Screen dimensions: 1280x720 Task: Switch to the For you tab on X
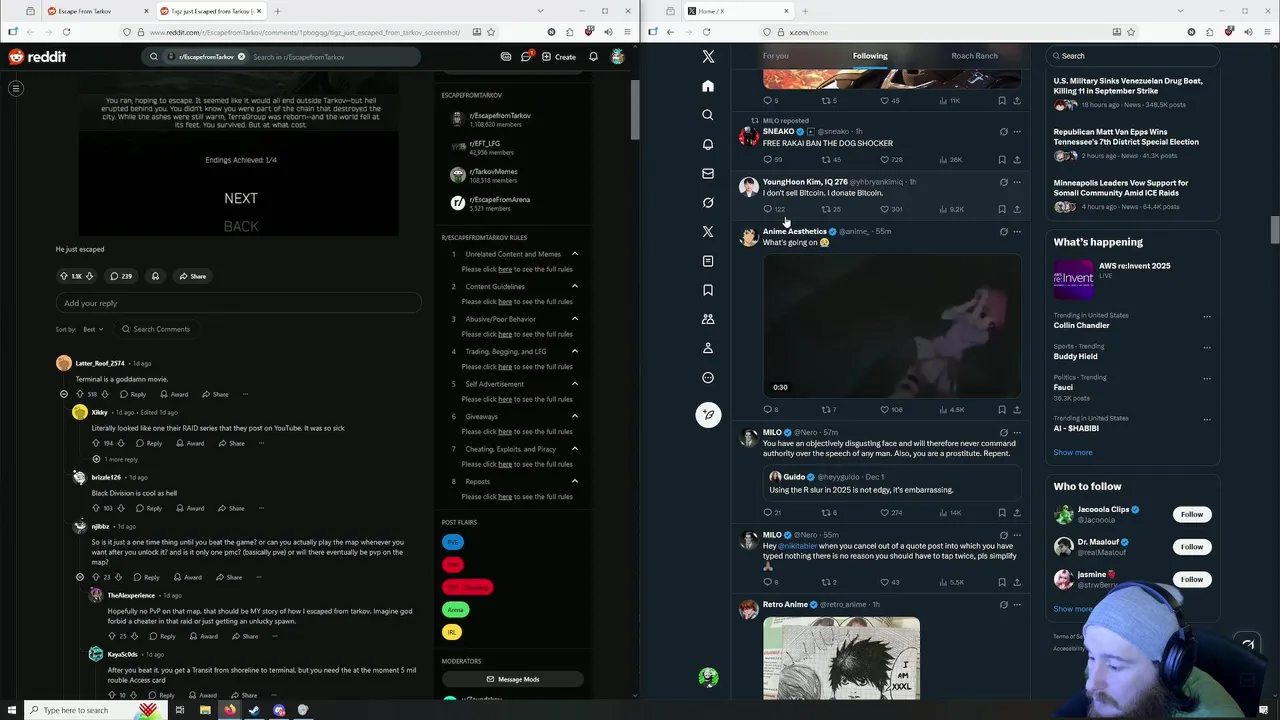pyautogui.click(x=776, y=56)
